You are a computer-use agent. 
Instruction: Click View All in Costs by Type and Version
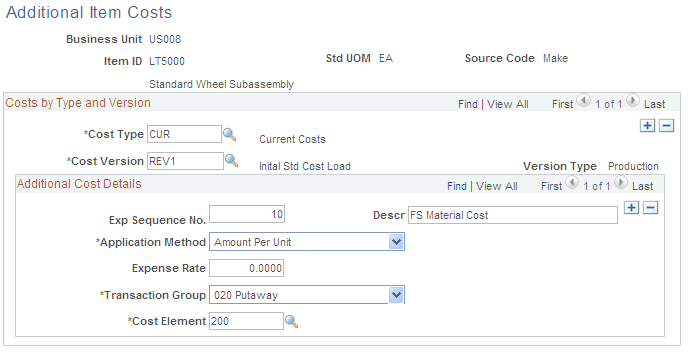[508, 104]
